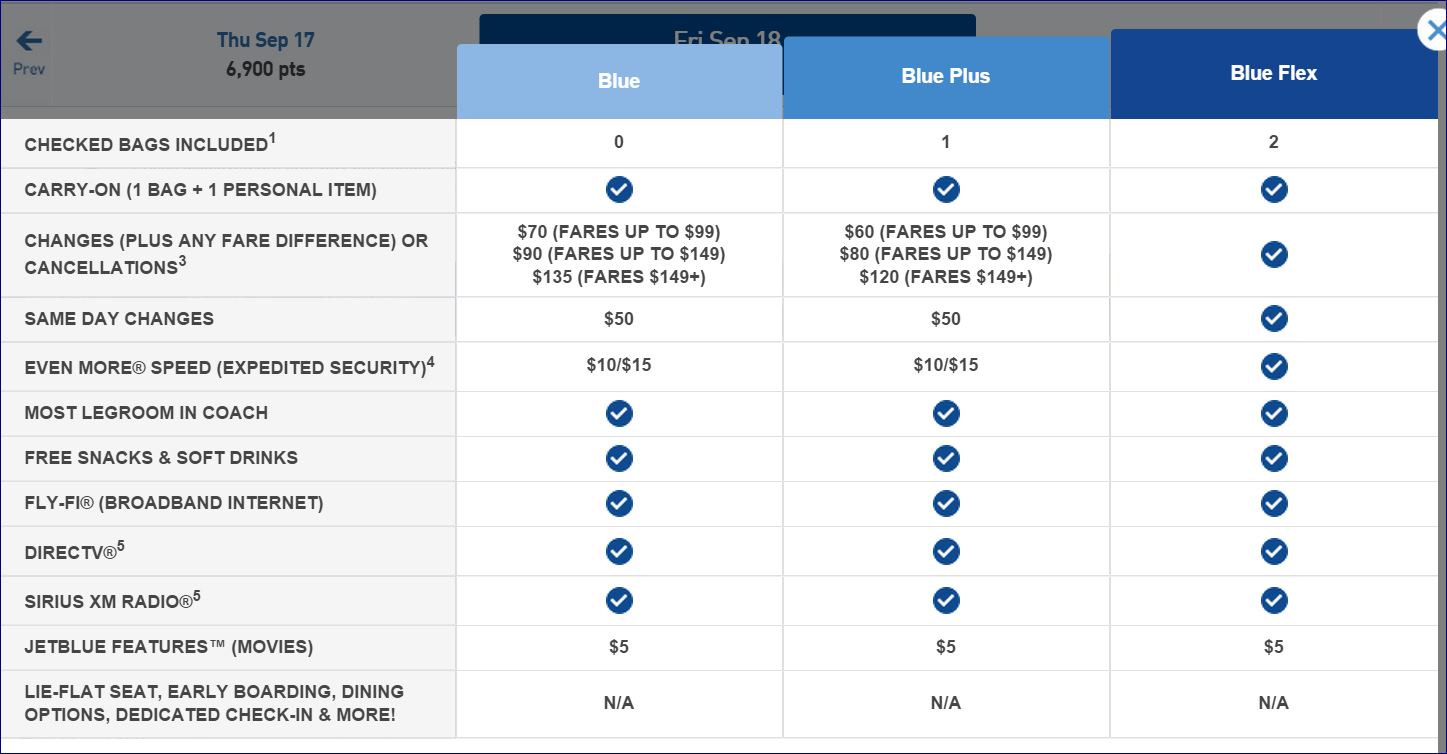Select the Sirius XM checkmark under Blue
The width and height of the screenshot is (1447, 754).
point(618,600)
